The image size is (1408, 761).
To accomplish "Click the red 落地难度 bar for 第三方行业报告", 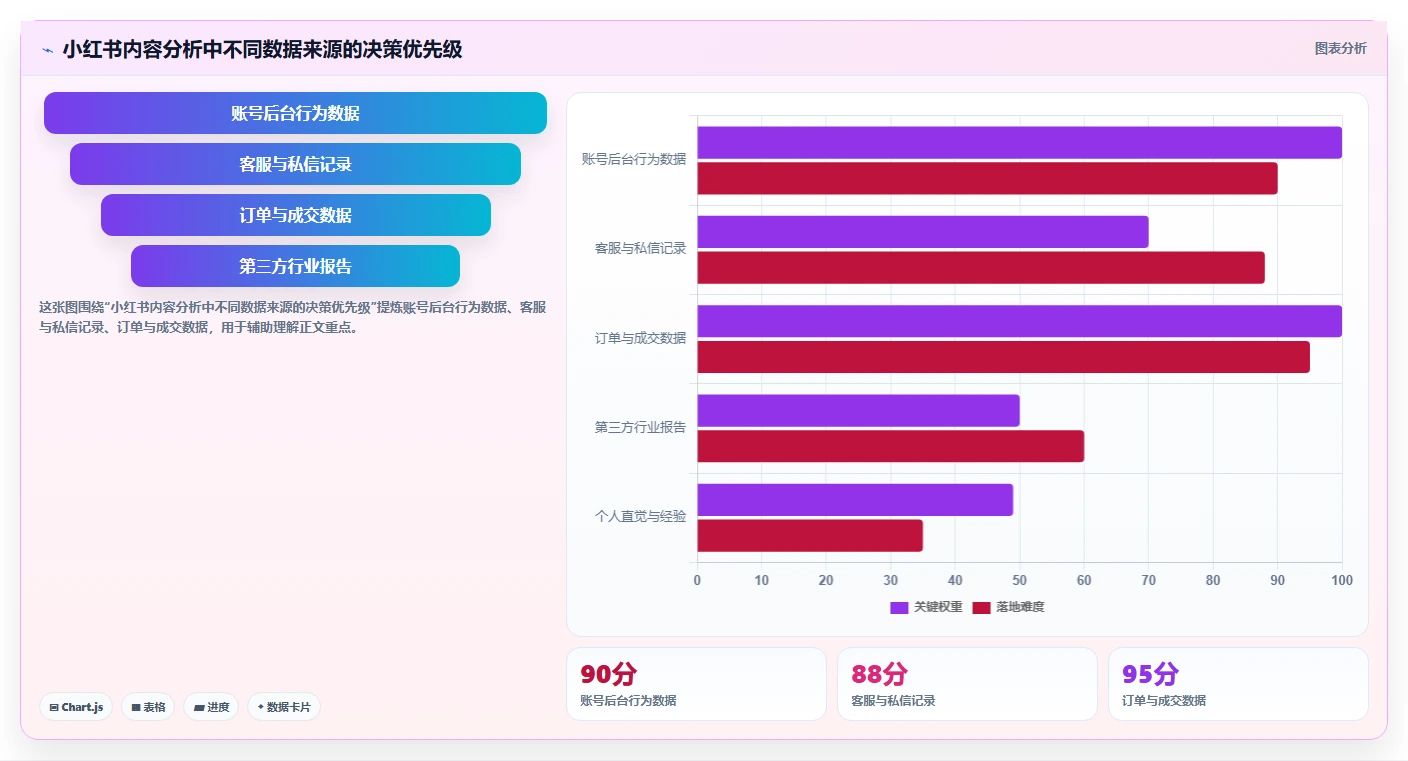I will point(890,446).
